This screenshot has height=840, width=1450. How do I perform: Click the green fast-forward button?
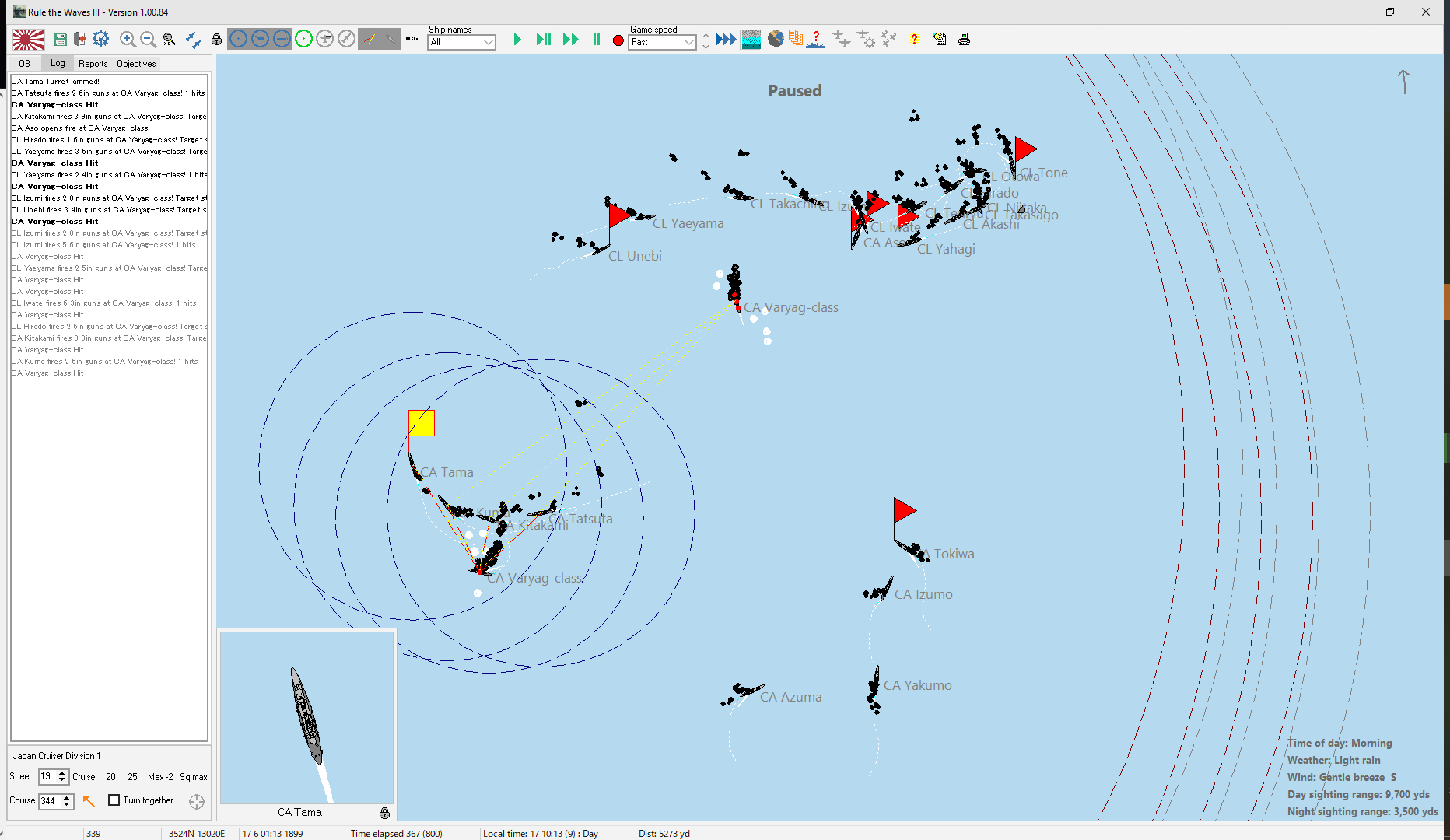pos(570,40)
